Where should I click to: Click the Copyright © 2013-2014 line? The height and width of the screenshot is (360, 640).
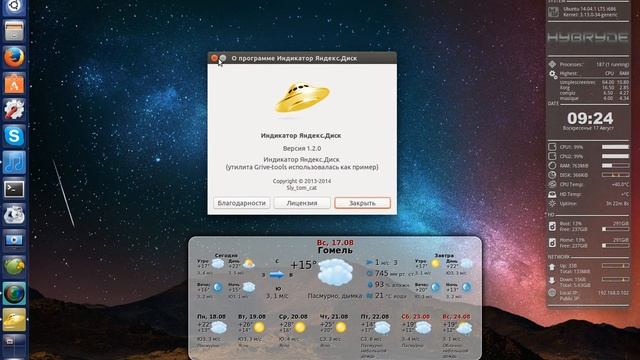[302, 181]
